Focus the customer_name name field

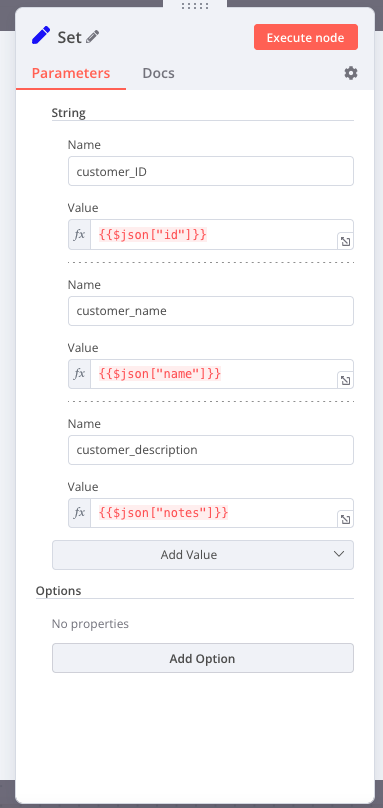[211, 311]
